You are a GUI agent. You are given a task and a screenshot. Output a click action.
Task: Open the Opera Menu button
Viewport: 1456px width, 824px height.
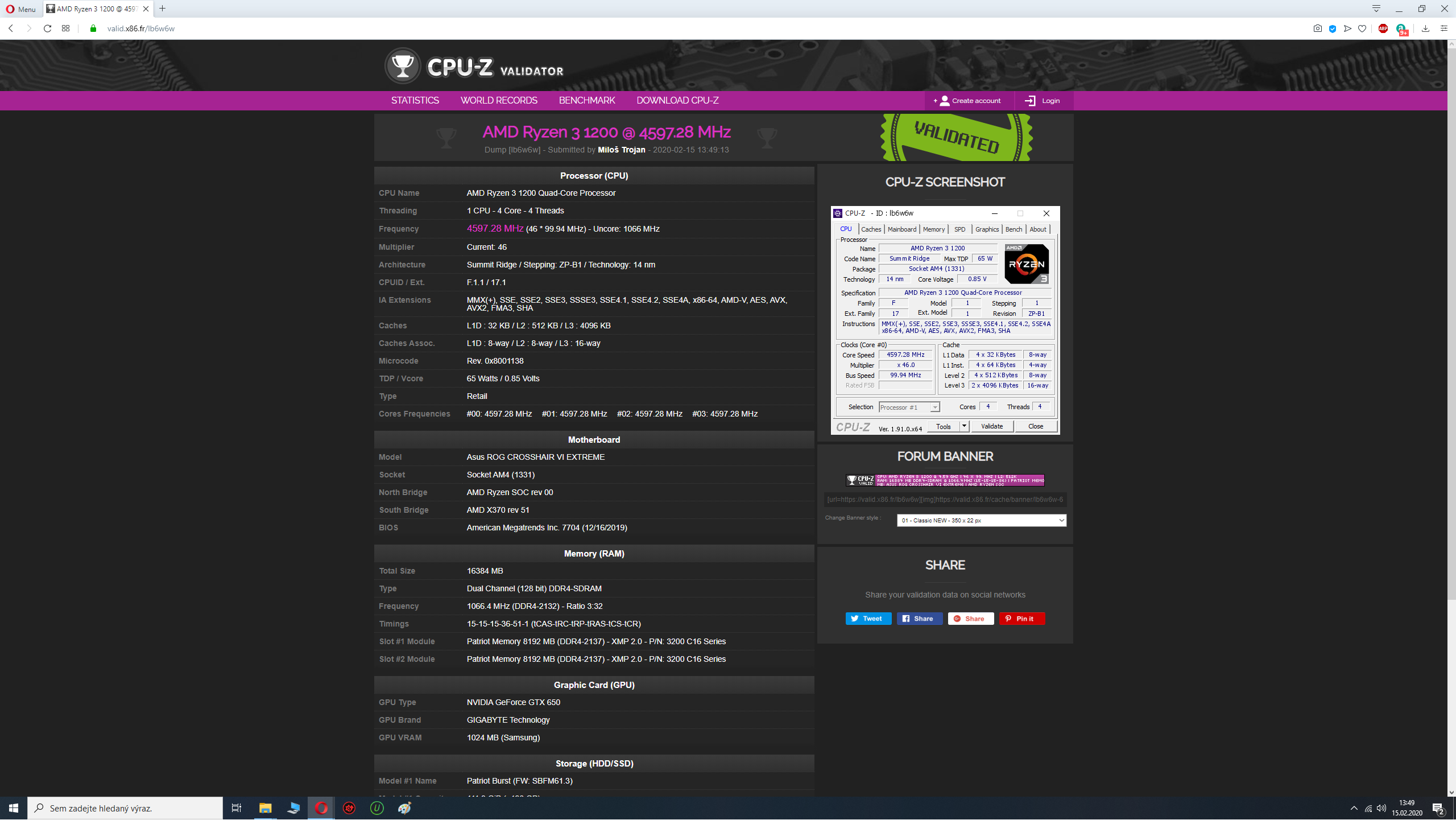(x=21, y=9)
